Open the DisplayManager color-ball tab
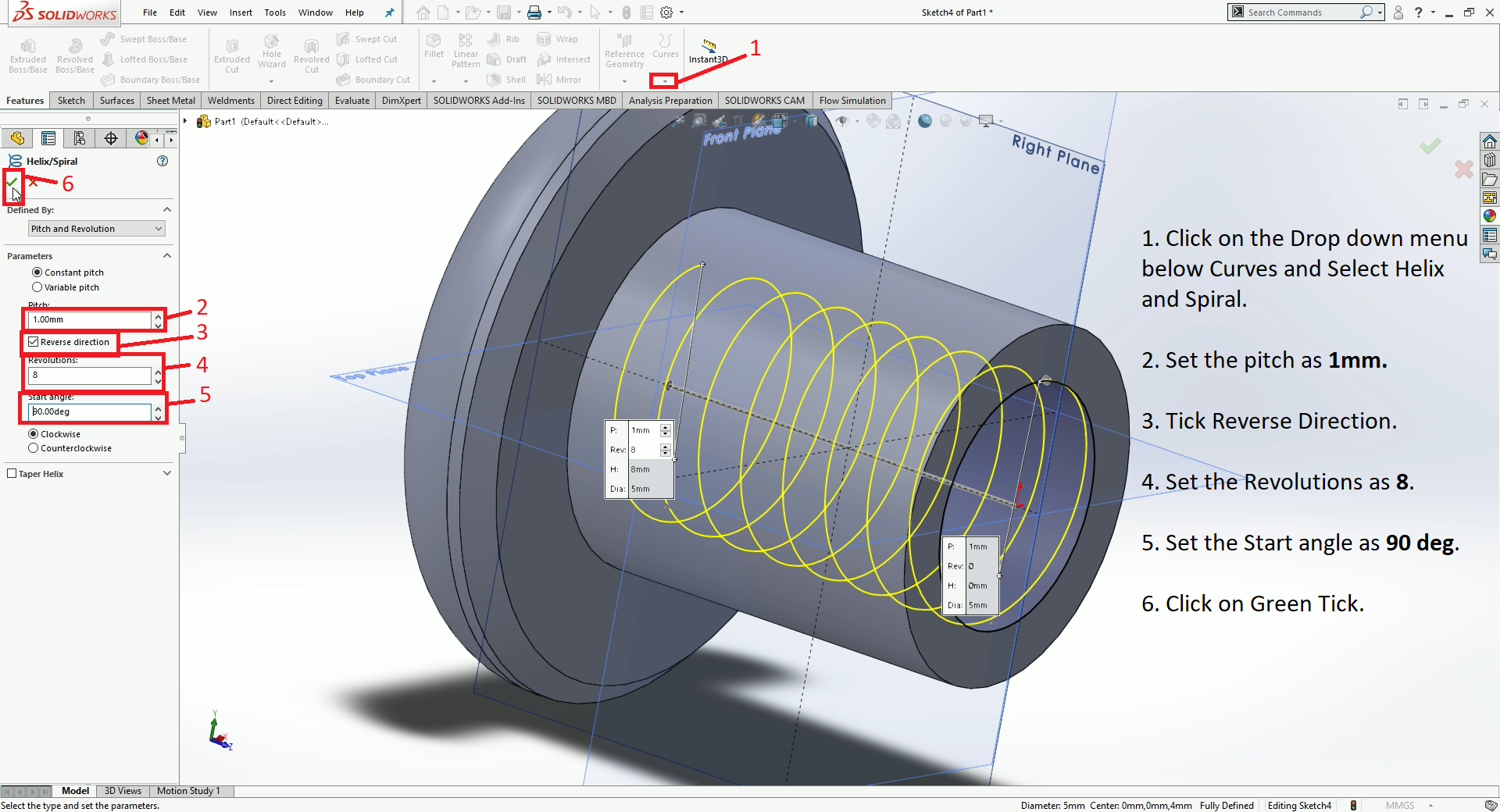The height and width of the screenshot is (812, 1500). pos(141,139)
